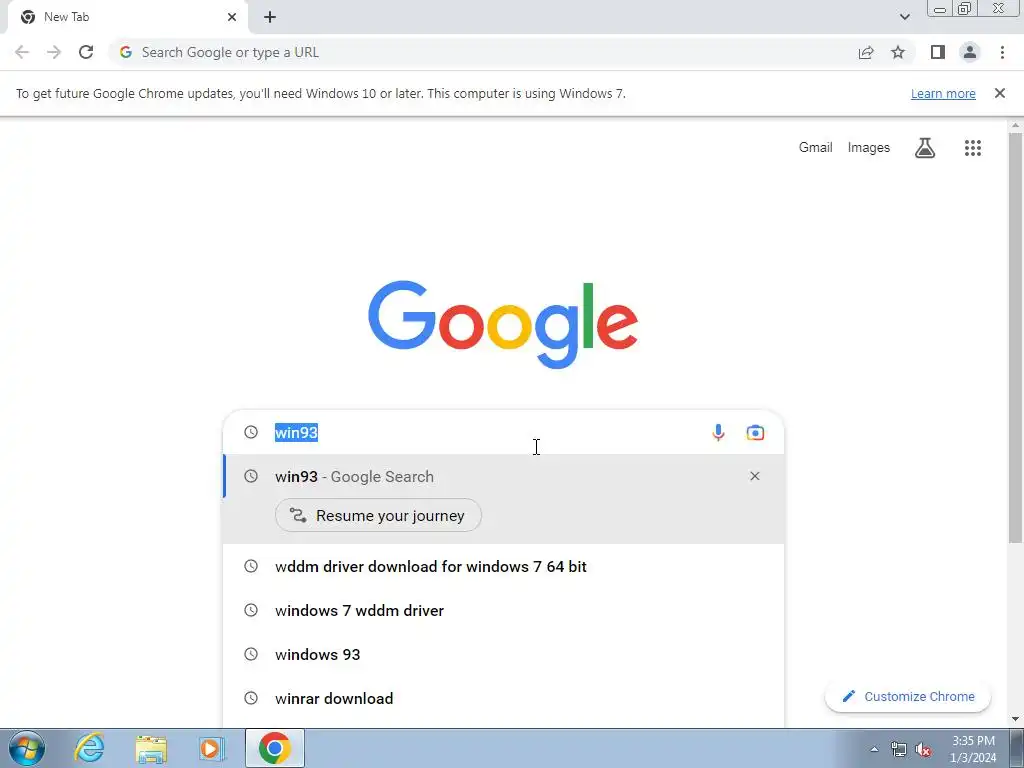Select the windows 7 wddm driver suggestion
The height and width of the screenshot is (768, 1024).
coord(503,611)
